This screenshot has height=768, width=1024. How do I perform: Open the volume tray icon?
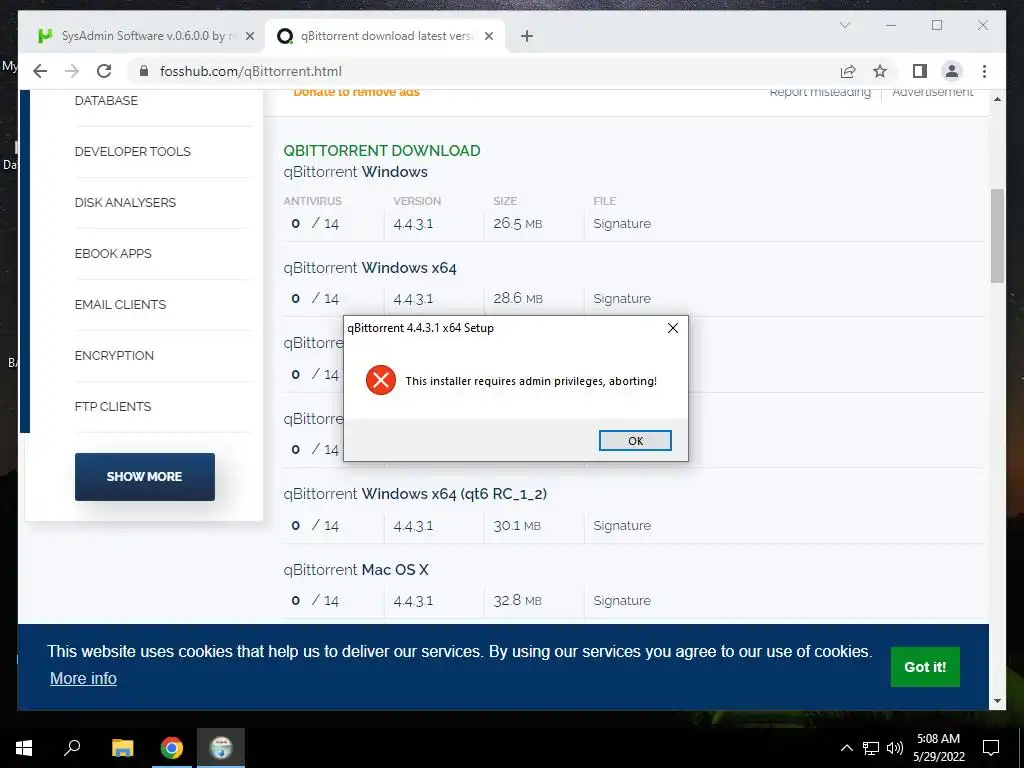895,748
